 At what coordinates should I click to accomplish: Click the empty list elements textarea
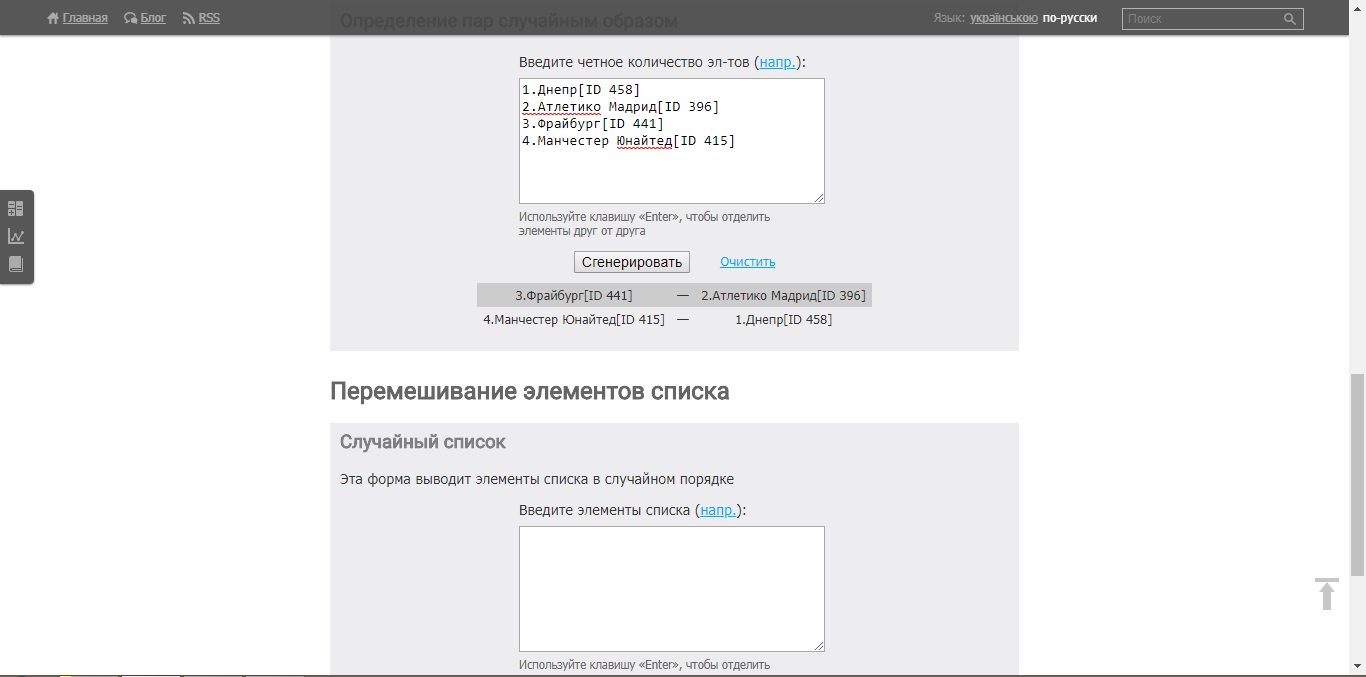(671, 589)
